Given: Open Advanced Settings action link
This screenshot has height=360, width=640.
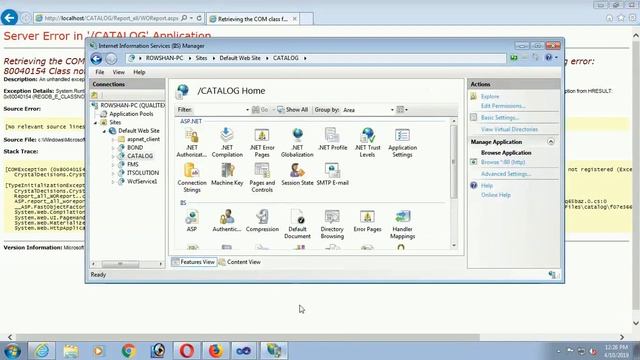Looking at the screenshot, I should (x=506, y=174).
